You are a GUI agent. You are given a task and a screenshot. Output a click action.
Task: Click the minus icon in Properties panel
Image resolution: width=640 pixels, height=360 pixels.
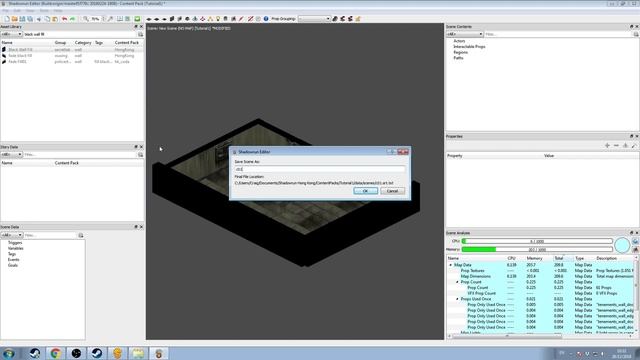[616, 146]
